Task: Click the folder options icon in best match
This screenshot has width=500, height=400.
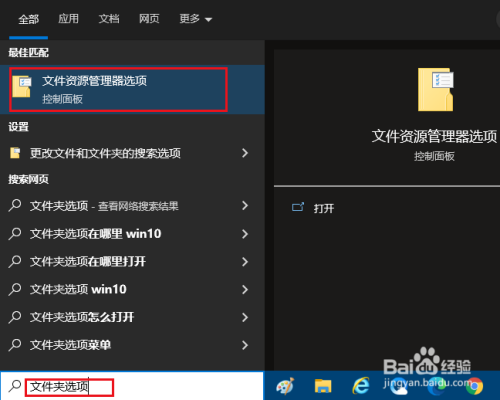Action: [22, 87]
